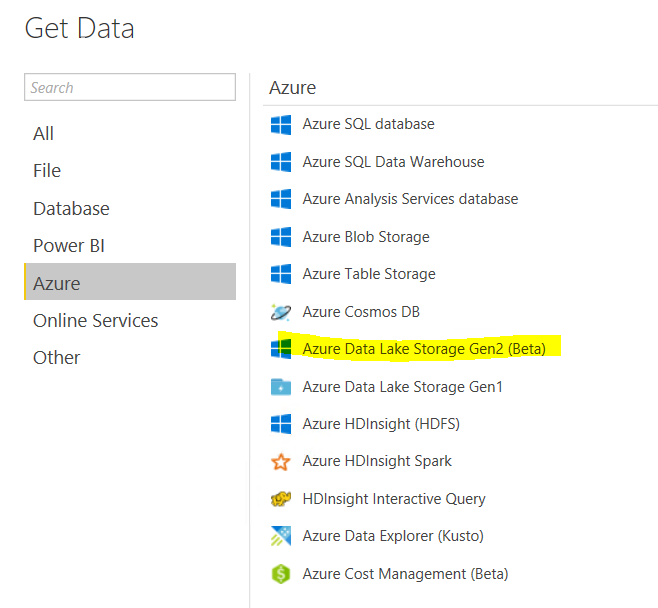Viewport: 658px width, 608px height.
Task: Choose HDInsight Interactive Query text
Action: [394, 499]
